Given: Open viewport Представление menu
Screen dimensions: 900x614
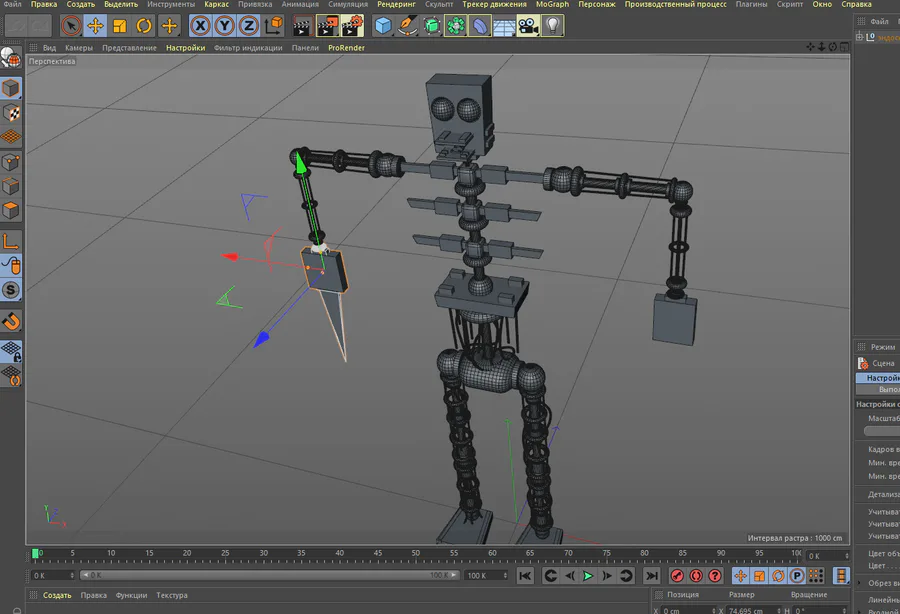Looking at the screenshot, I should point(129,48).
